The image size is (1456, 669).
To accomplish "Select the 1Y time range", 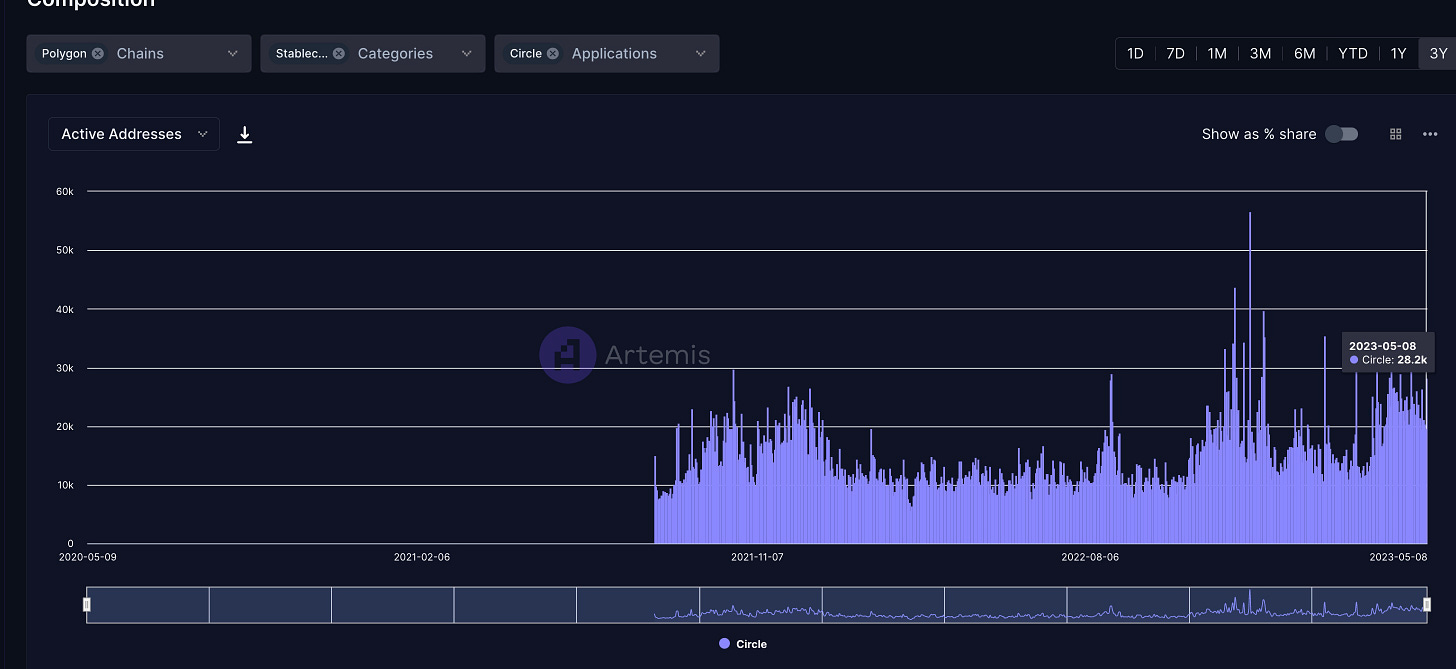I will click(1398, 54).
